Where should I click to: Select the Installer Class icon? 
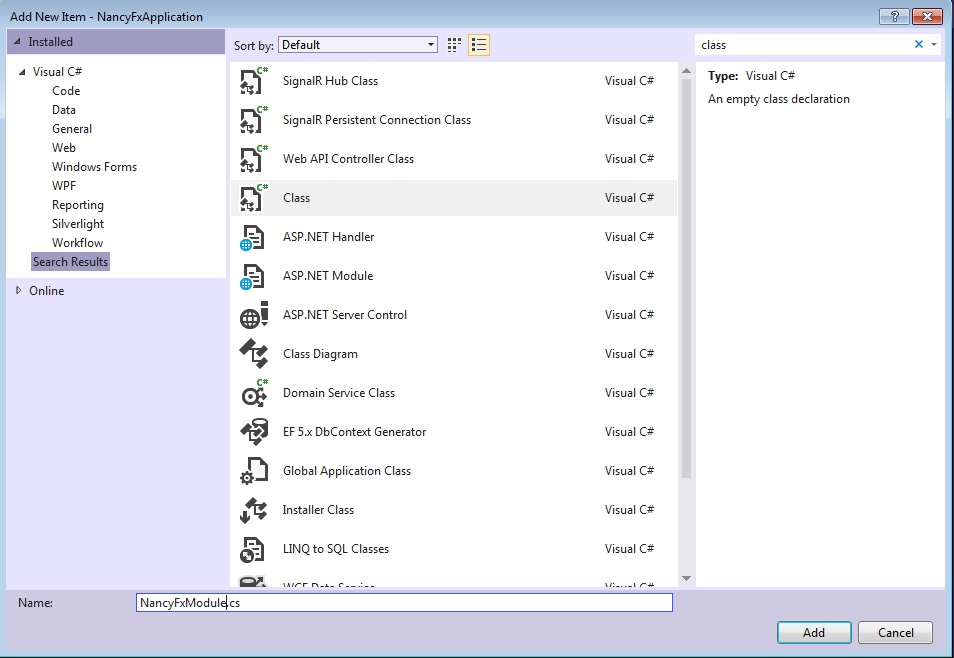point(254,509)
